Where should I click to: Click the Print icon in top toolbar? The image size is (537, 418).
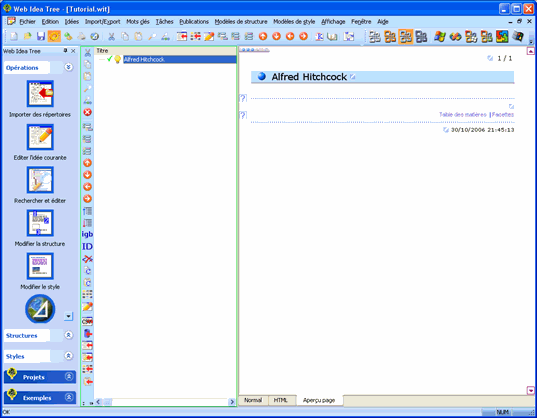pos(81,36)
